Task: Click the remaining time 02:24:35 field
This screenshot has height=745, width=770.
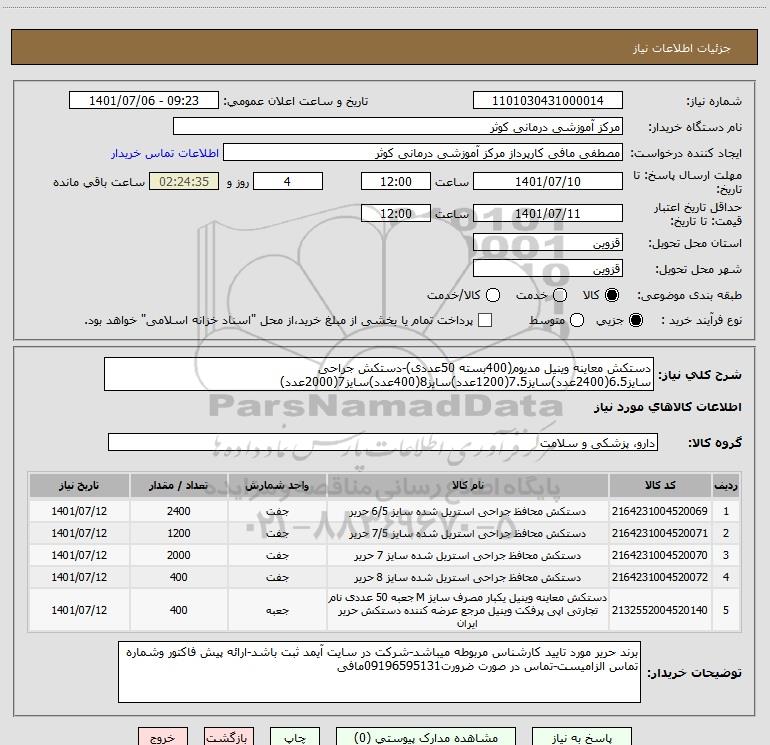Action: click(184, 181)
